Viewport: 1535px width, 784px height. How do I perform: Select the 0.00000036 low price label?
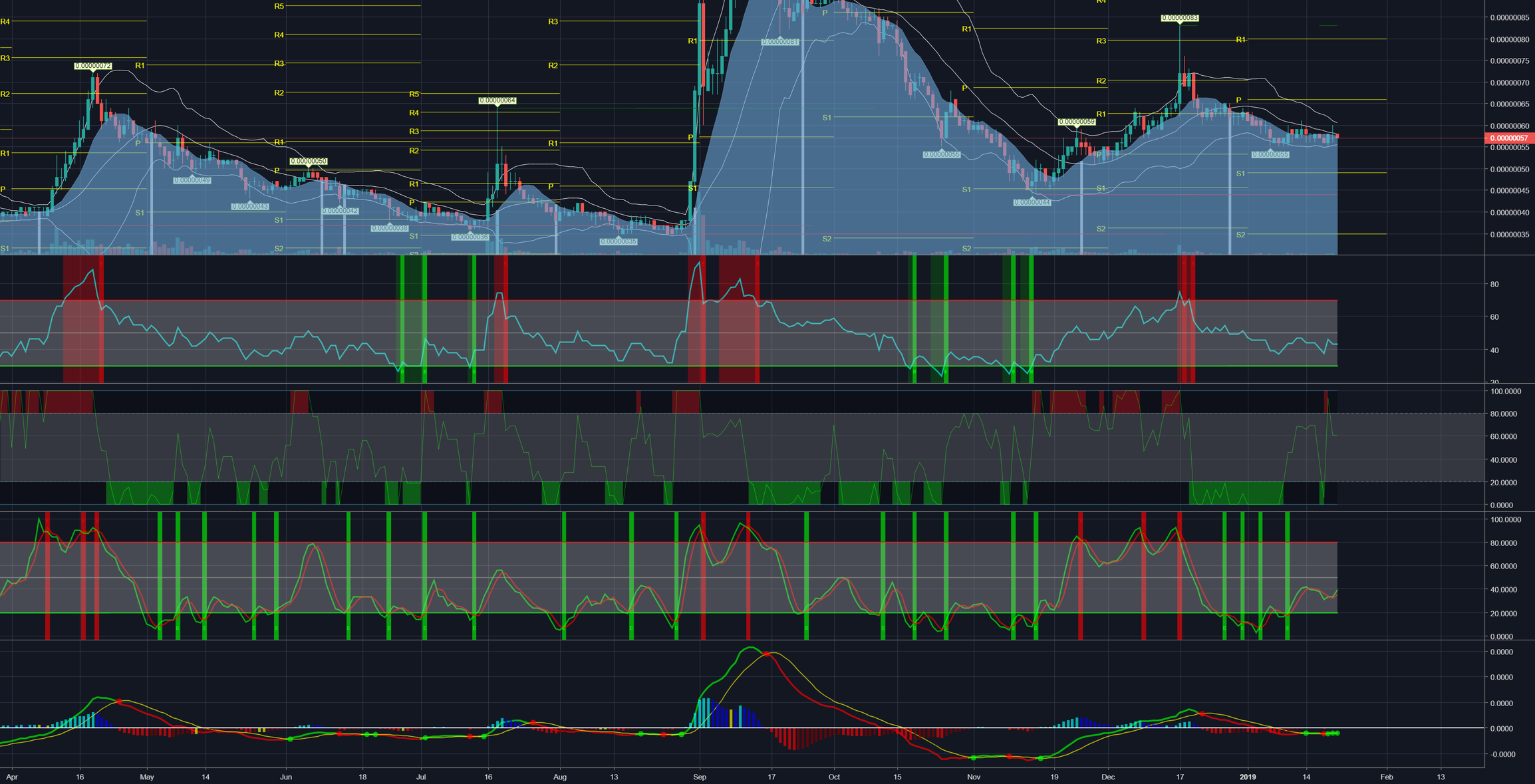click(x=470, y=237)
